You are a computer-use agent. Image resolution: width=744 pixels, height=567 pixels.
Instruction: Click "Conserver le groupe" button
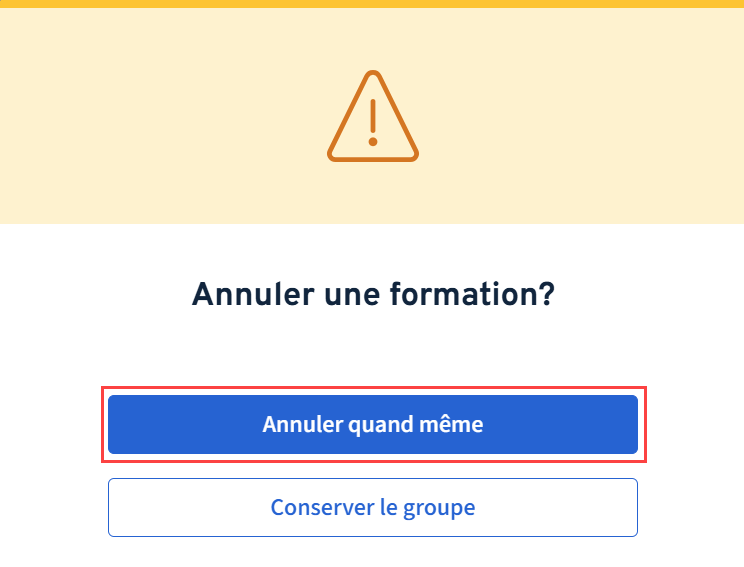(x=372, y=507)
